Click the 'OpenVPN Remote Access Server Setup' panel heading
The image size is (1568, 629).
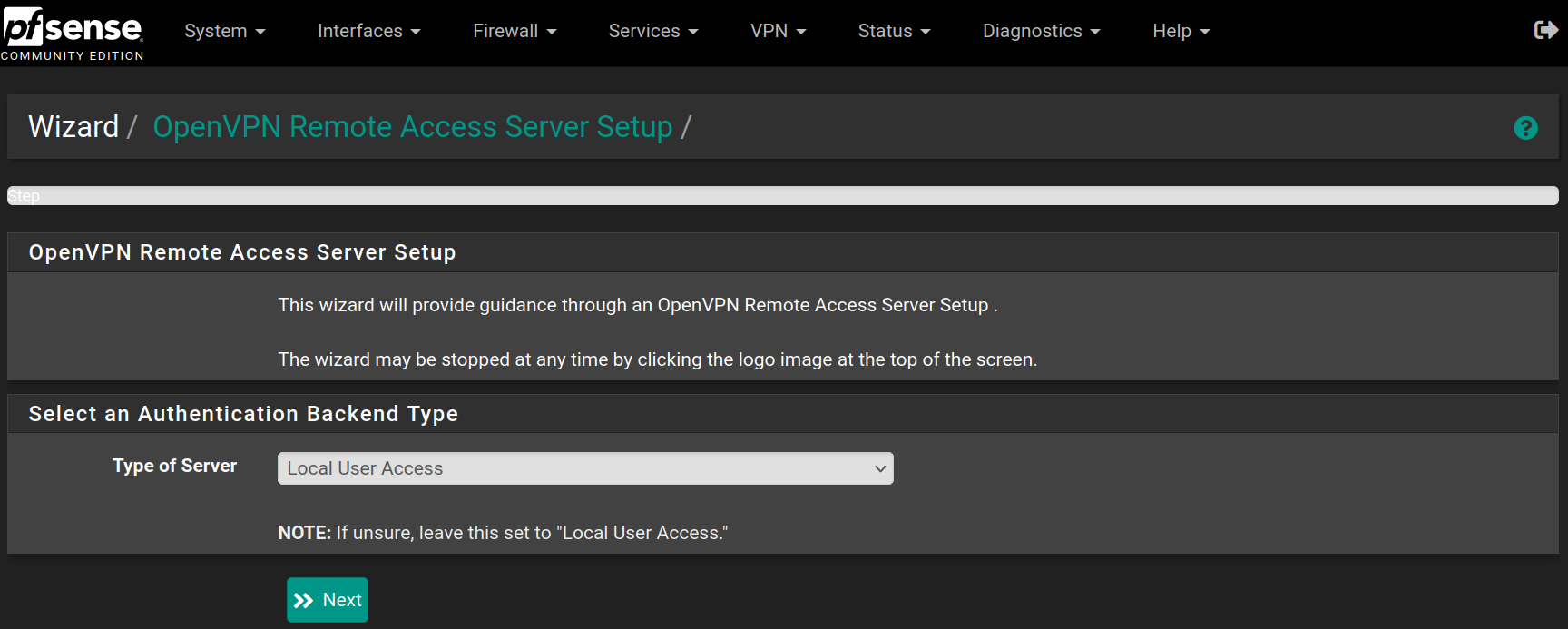242,252
